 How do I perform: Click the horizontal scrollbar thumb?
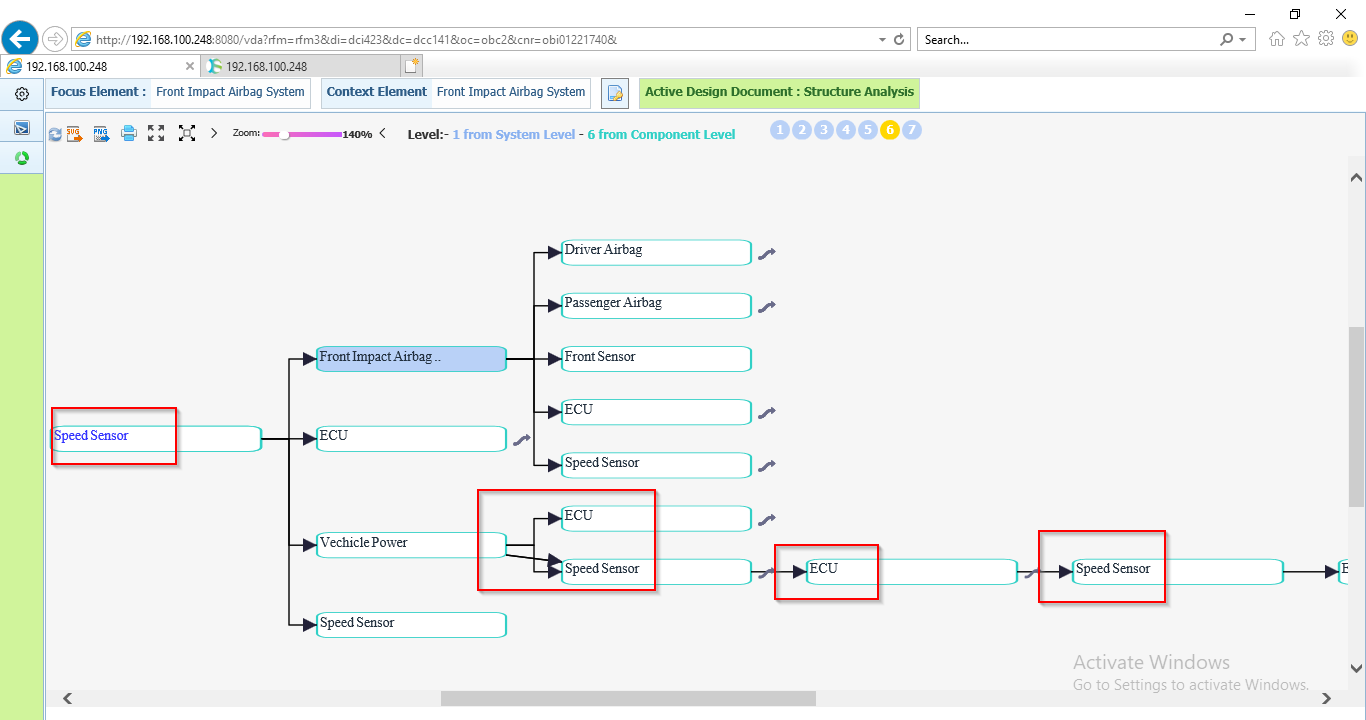coord(628,698)
